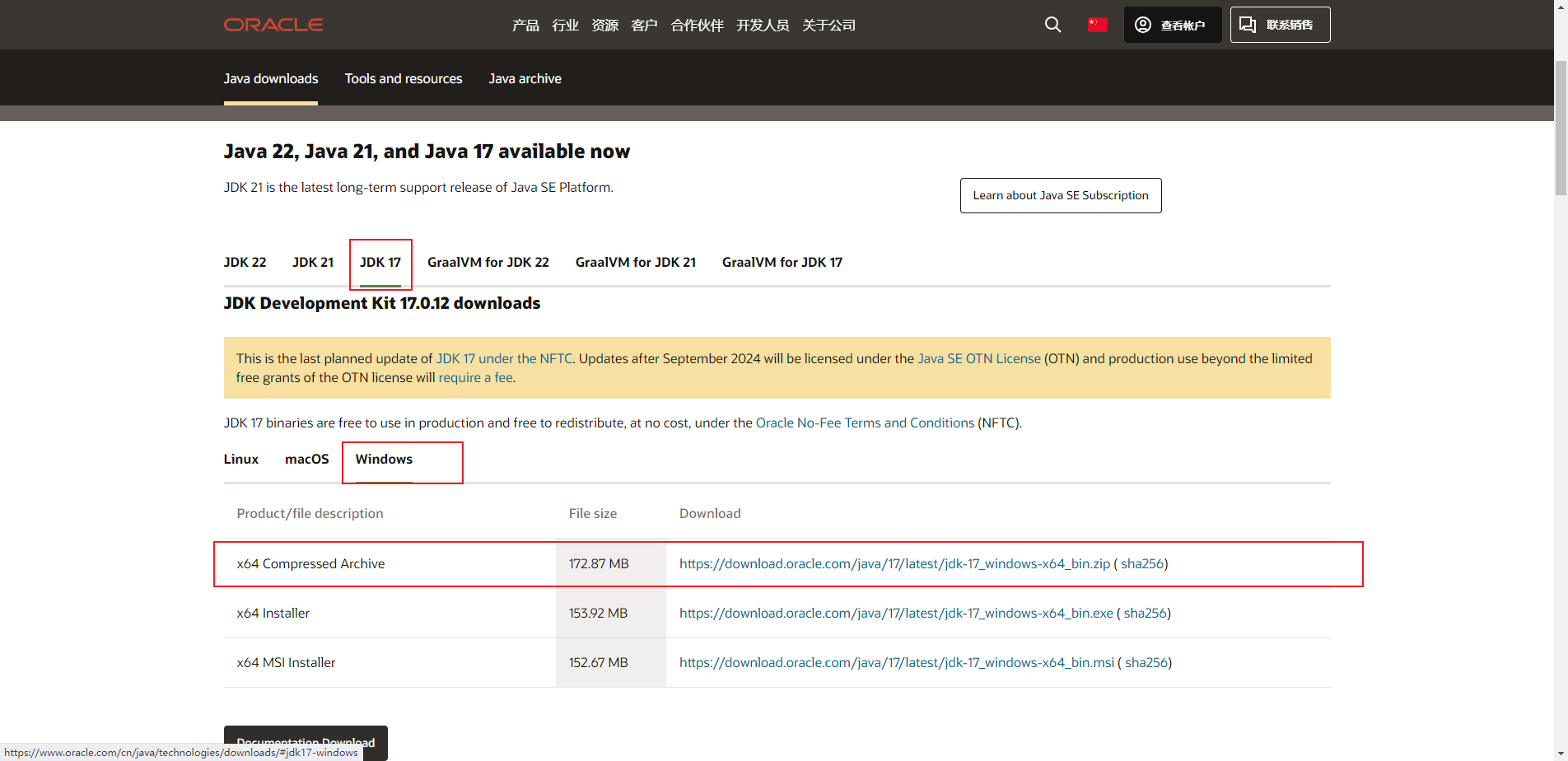Select the Windows OS tab

(x=384, y=460)
